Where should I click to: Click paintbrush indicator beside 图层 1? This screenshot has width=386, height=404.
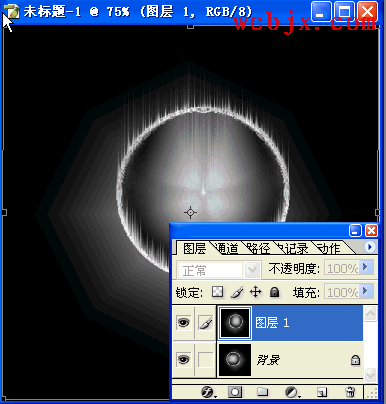click(x=206, y=323)
